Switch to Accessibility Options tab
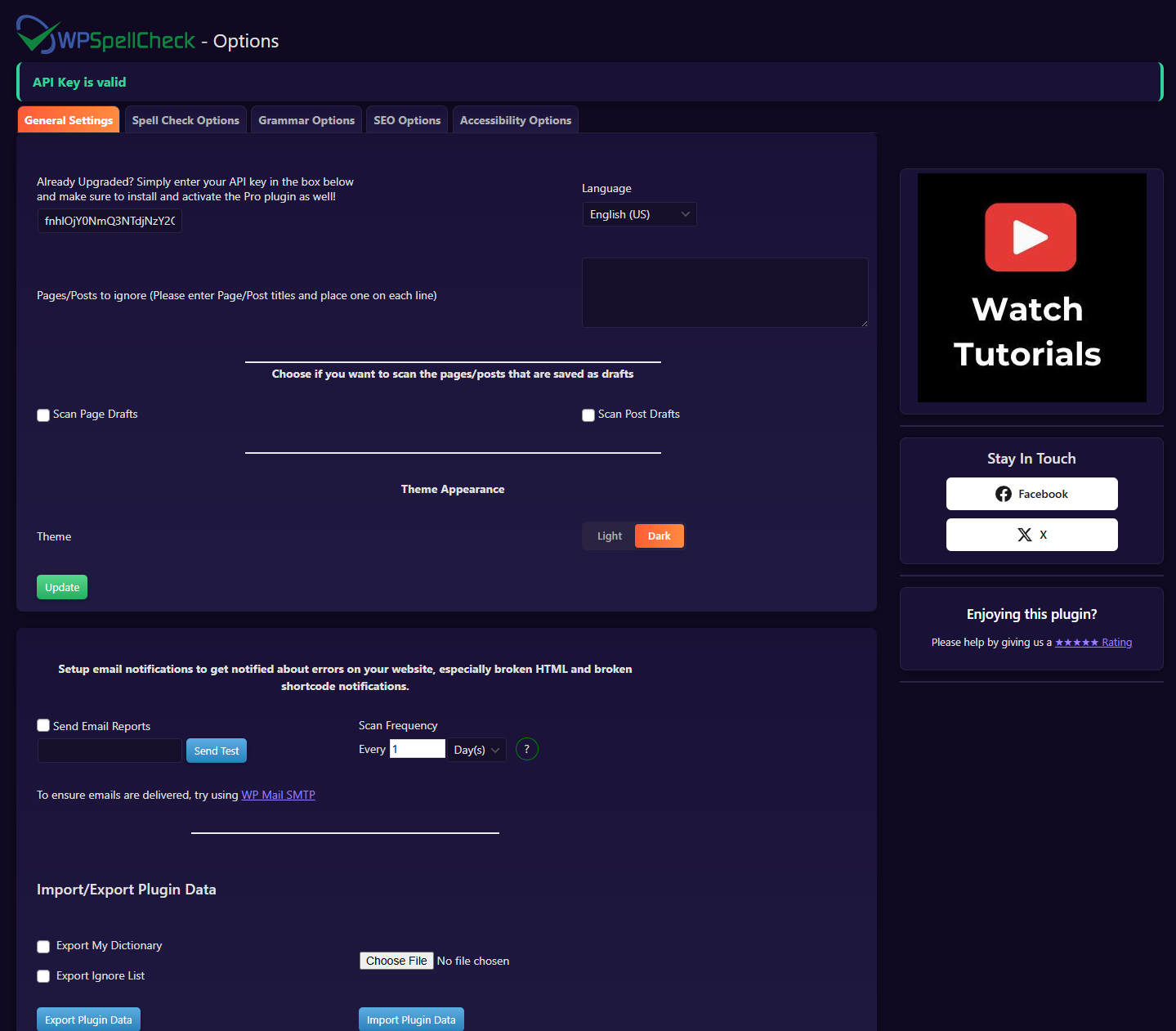This screenshot has width=1176, height=1031. pyautogui.click(x=516, y=120)
